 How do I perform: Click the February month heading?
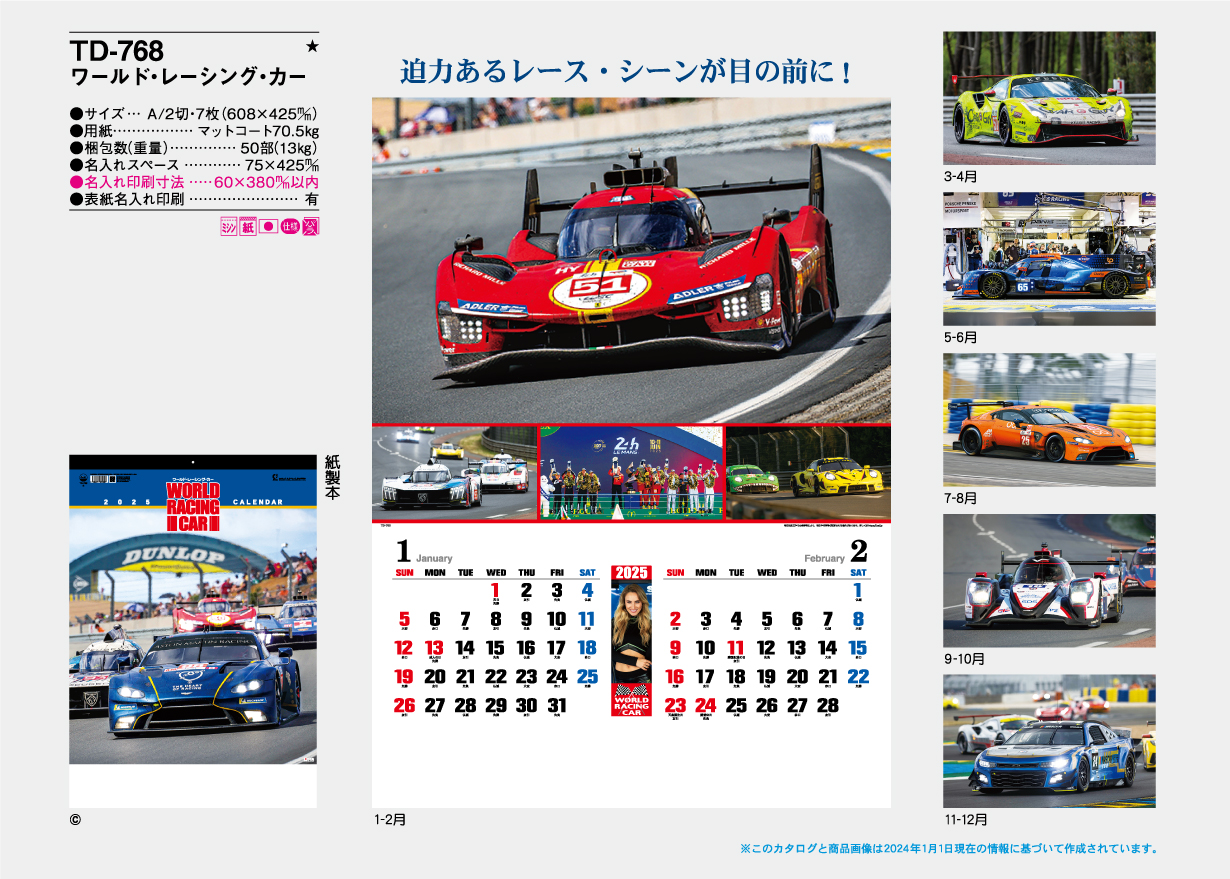point(824,558)
